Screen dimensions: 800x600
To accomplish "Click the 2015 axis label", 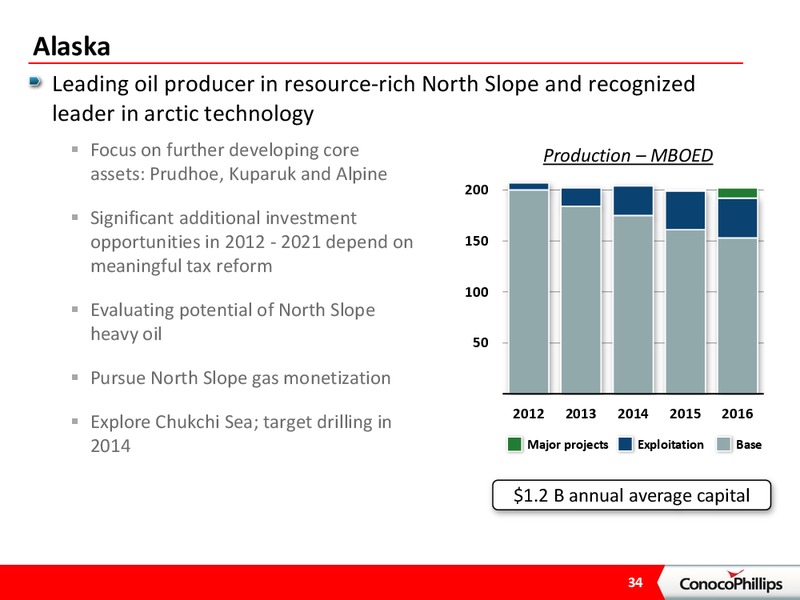I will (685, 413).
